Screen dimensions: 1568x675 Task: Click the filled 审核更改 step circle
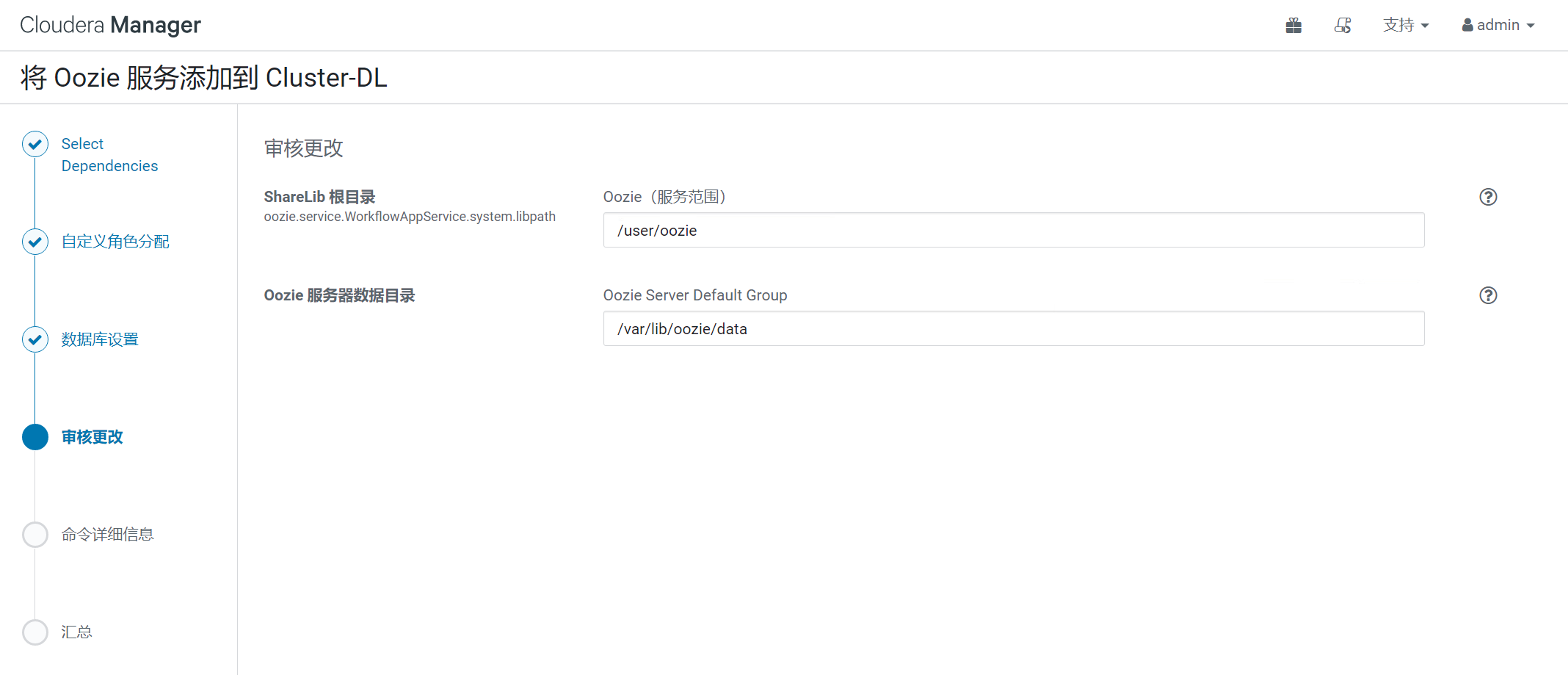point(35,437)
